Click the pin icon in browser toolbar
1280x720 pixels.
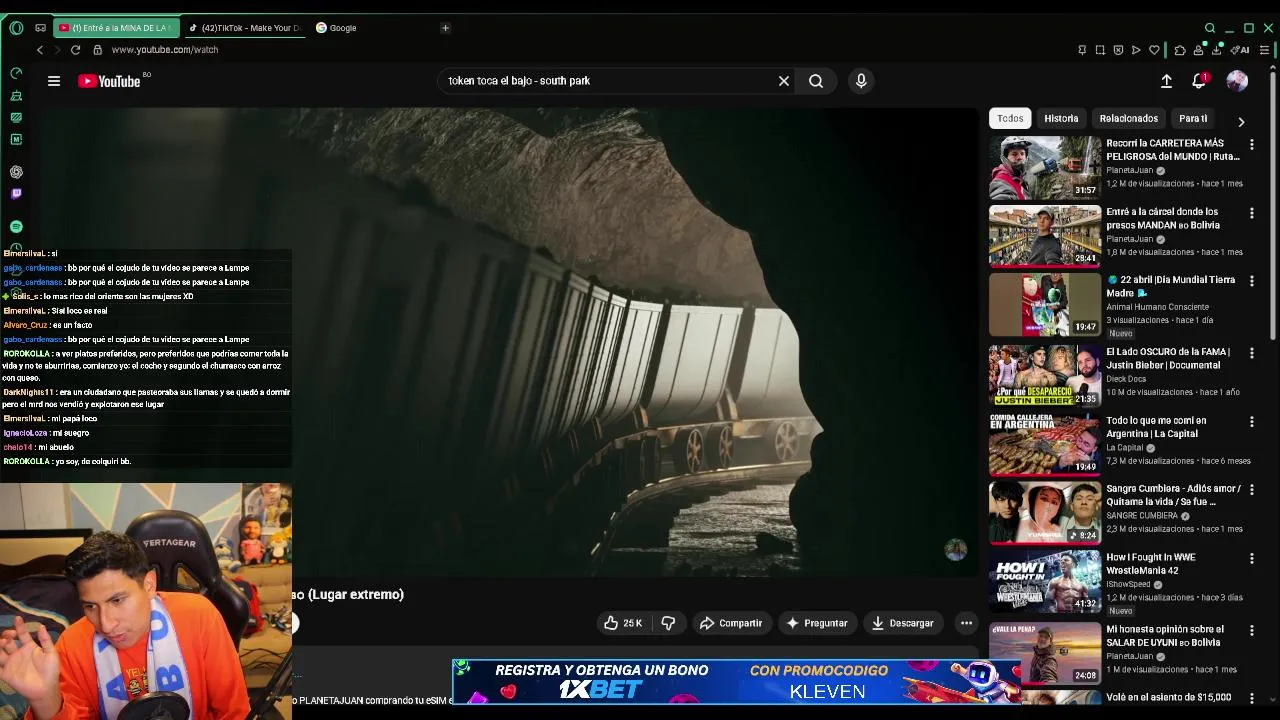(1082, 50)
